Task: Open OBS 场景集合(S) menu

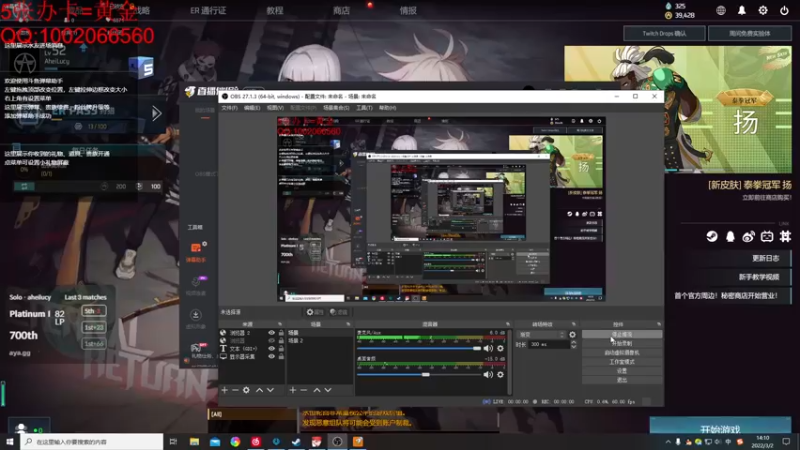Action: 336,108
